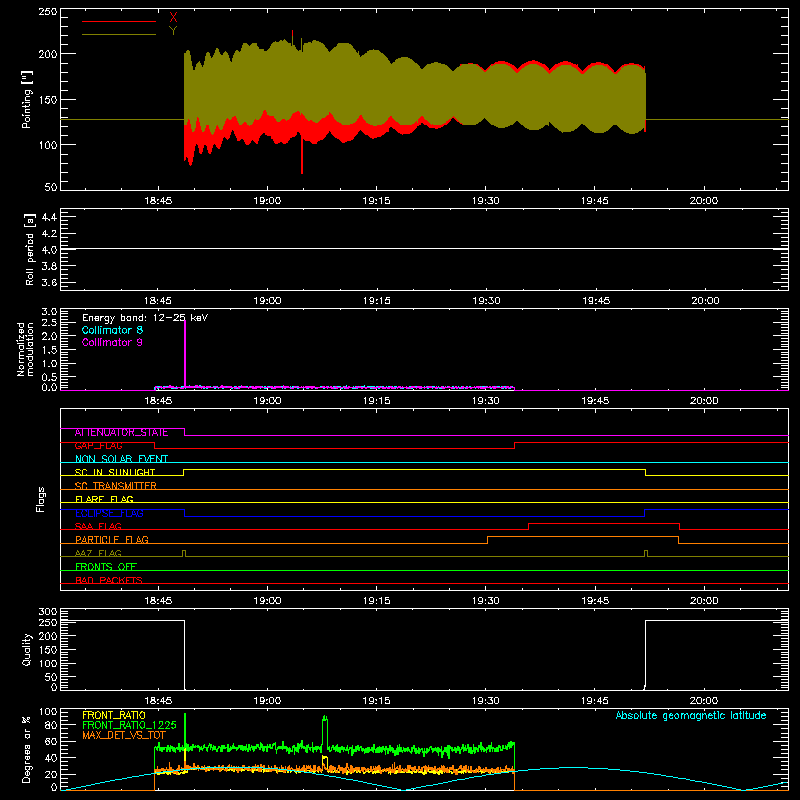
Task: Click the Energy band 12-25 keV annotation
Action: click(145, 318)
